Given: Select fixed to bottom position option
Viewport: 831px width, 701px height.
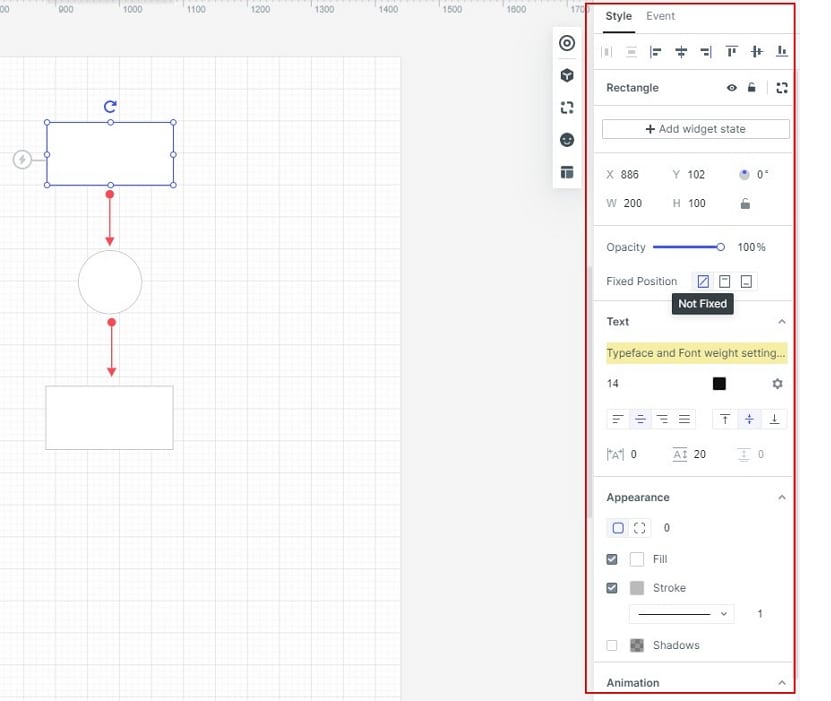Looking at the screenshot, I should click(x=746, y=281).
